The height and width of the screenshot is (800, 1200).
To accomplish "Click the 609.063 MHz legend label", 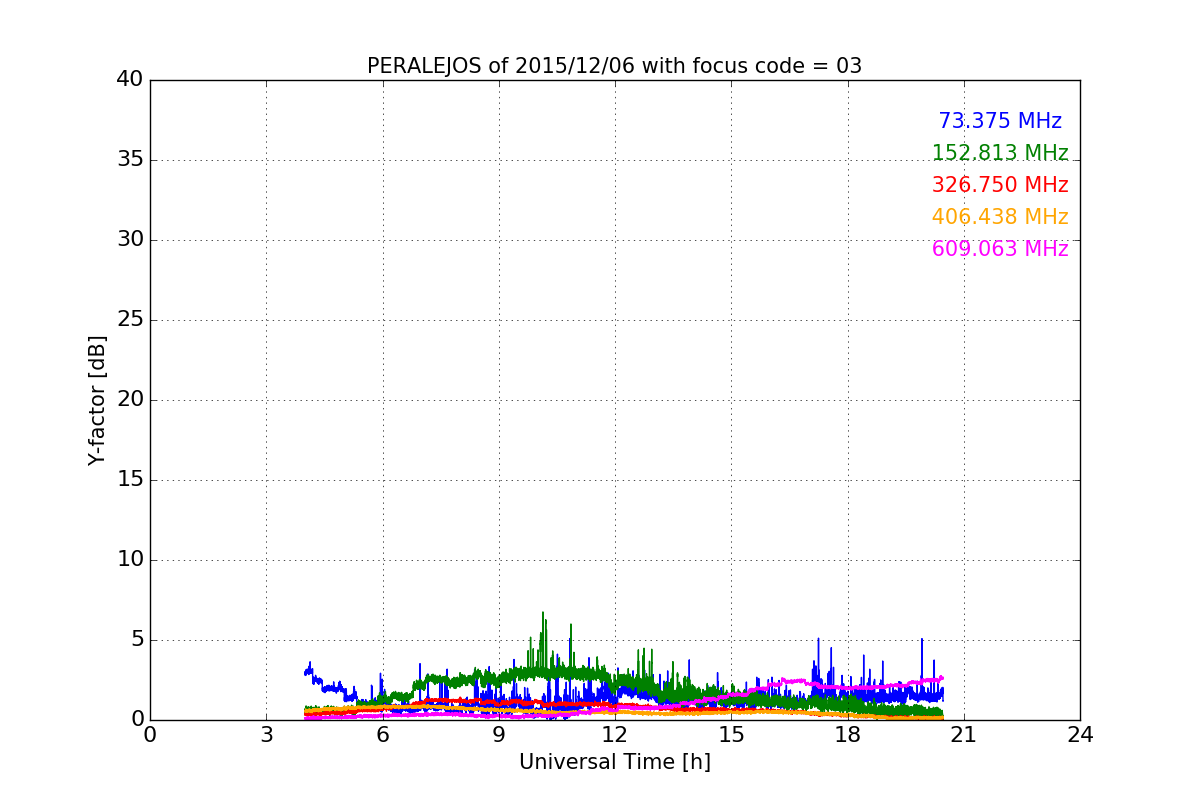I will pyautogui.click(x=1000, y=249).
